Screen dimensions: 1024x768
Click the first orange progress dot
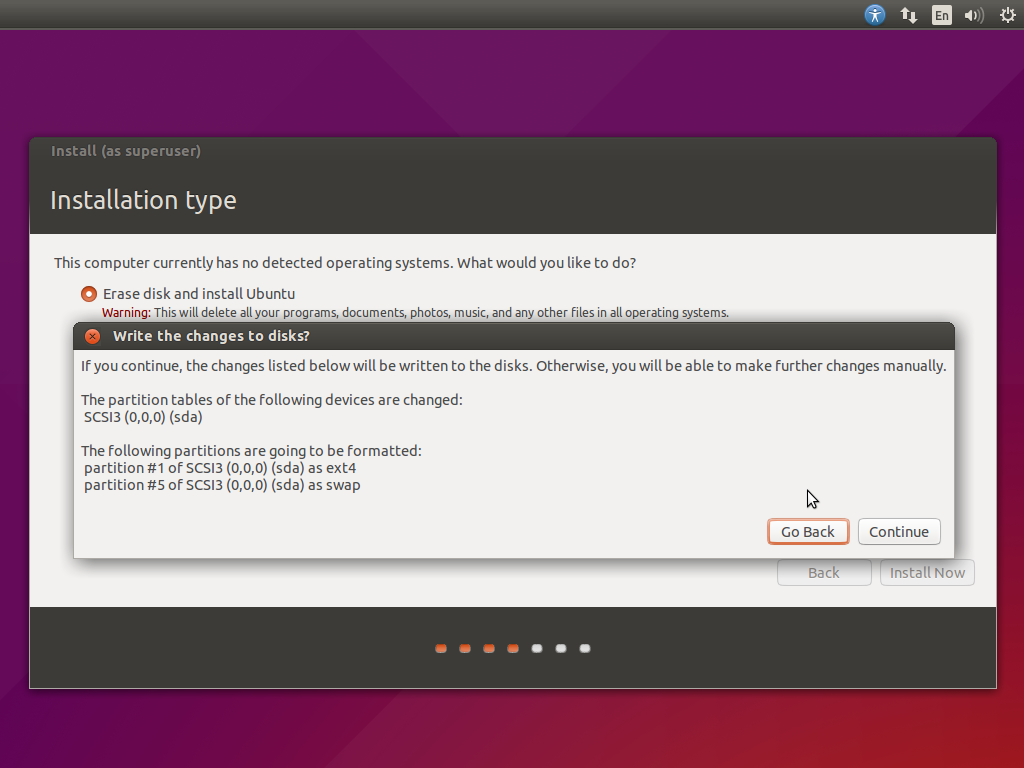point(441,649)
